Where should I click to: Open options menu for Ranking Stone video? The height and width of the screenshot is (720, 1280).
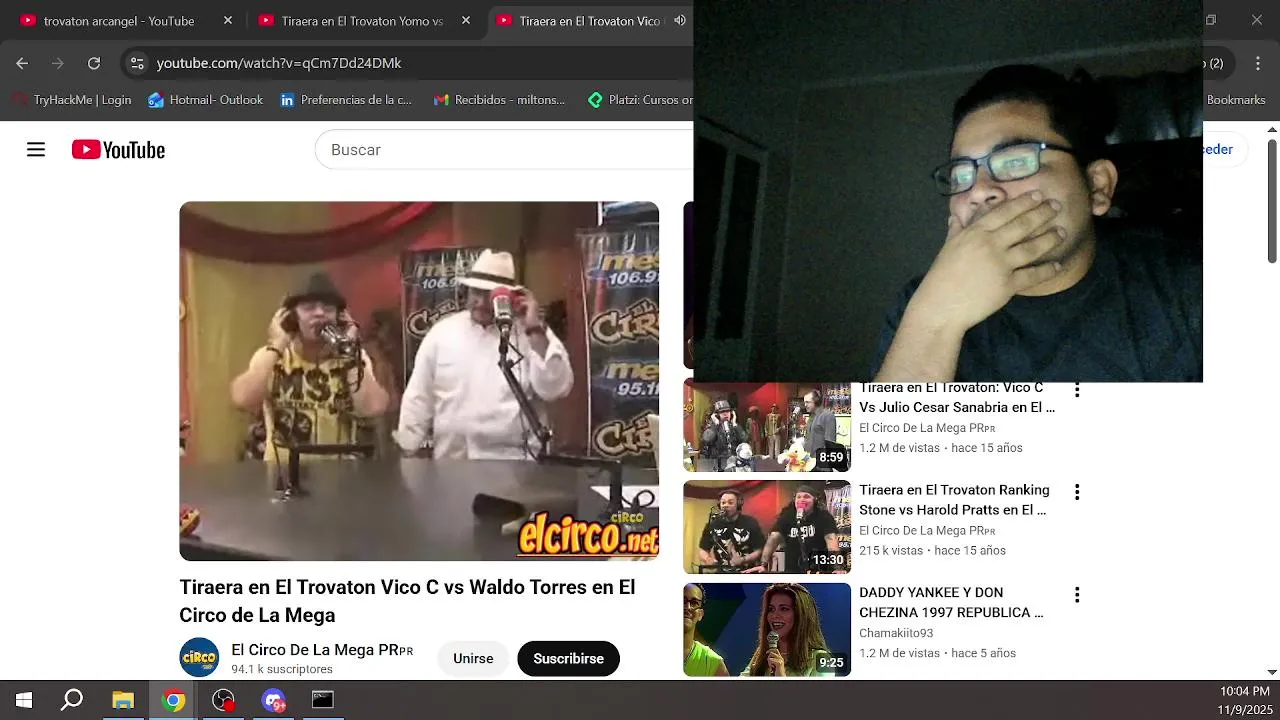1077,492
